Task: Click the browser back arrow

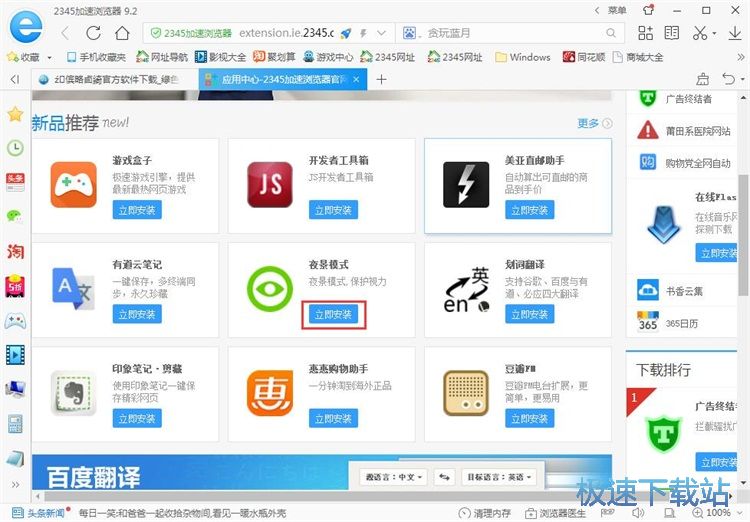Action: tap(66, 33)
